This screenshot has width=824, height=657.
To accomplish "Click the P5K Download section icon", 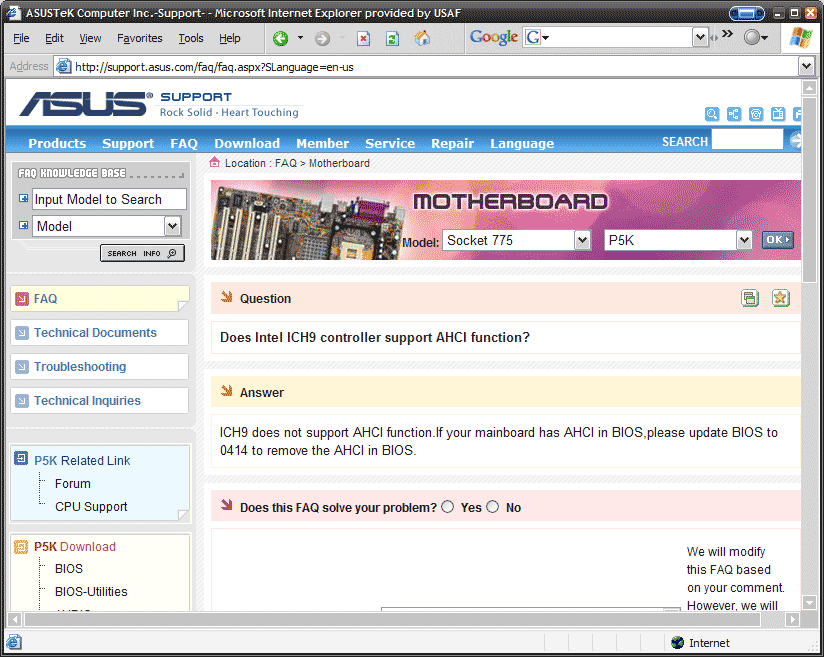I will click(x=21, y=547).
